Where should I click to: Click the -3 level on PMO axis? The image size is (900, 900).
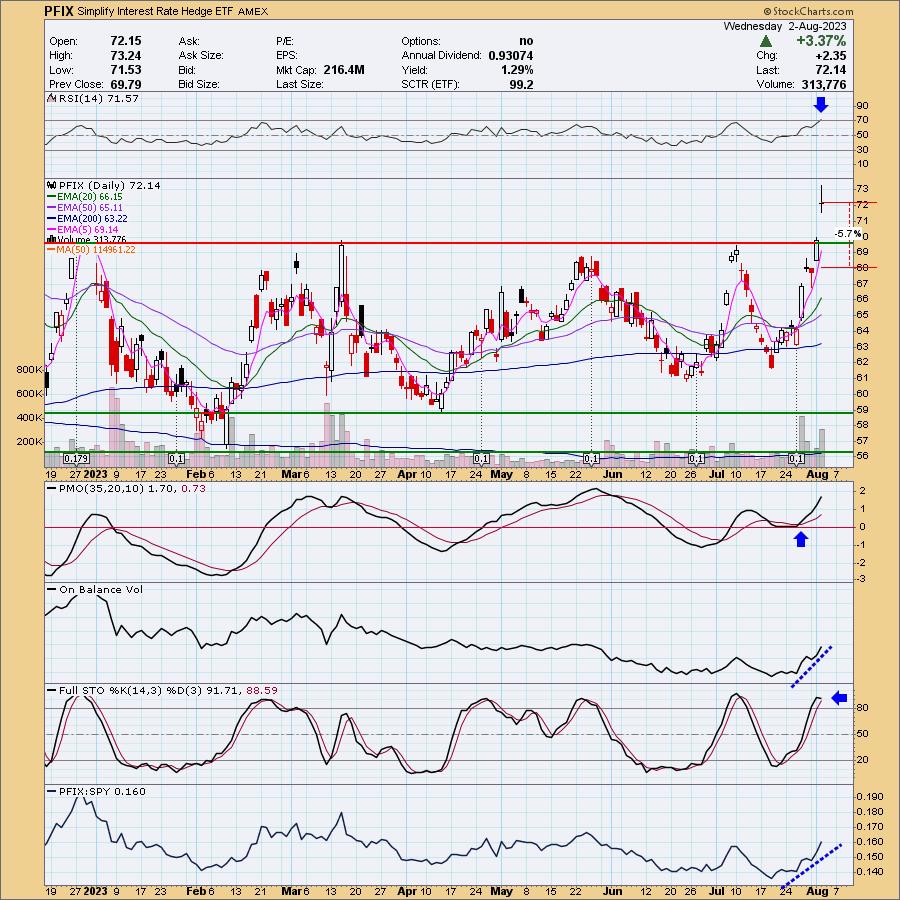tap(862, 579)
